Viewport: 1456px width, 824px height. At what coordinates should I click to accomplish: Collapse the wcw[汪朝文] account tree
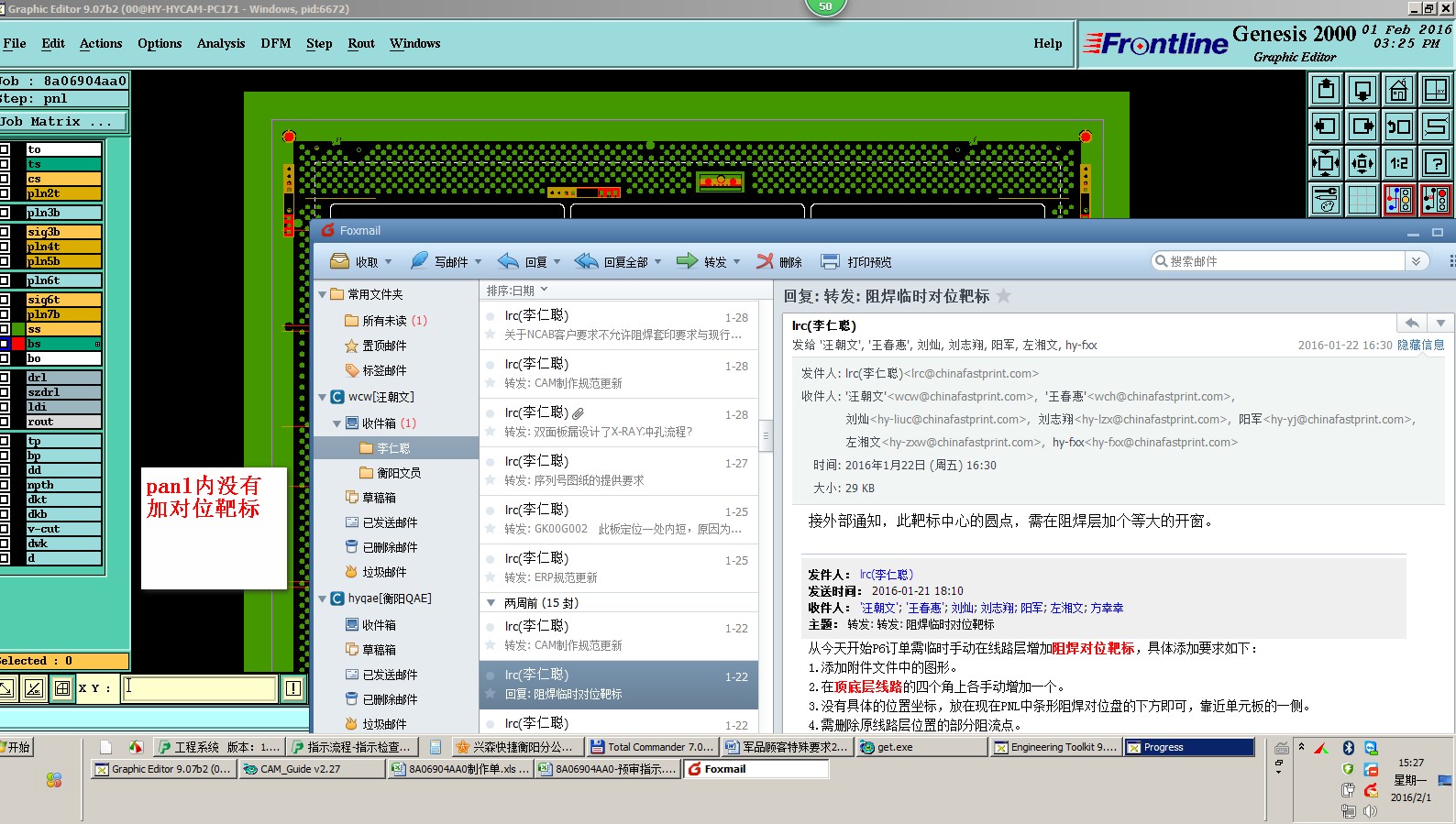click(x=322, y=397)
